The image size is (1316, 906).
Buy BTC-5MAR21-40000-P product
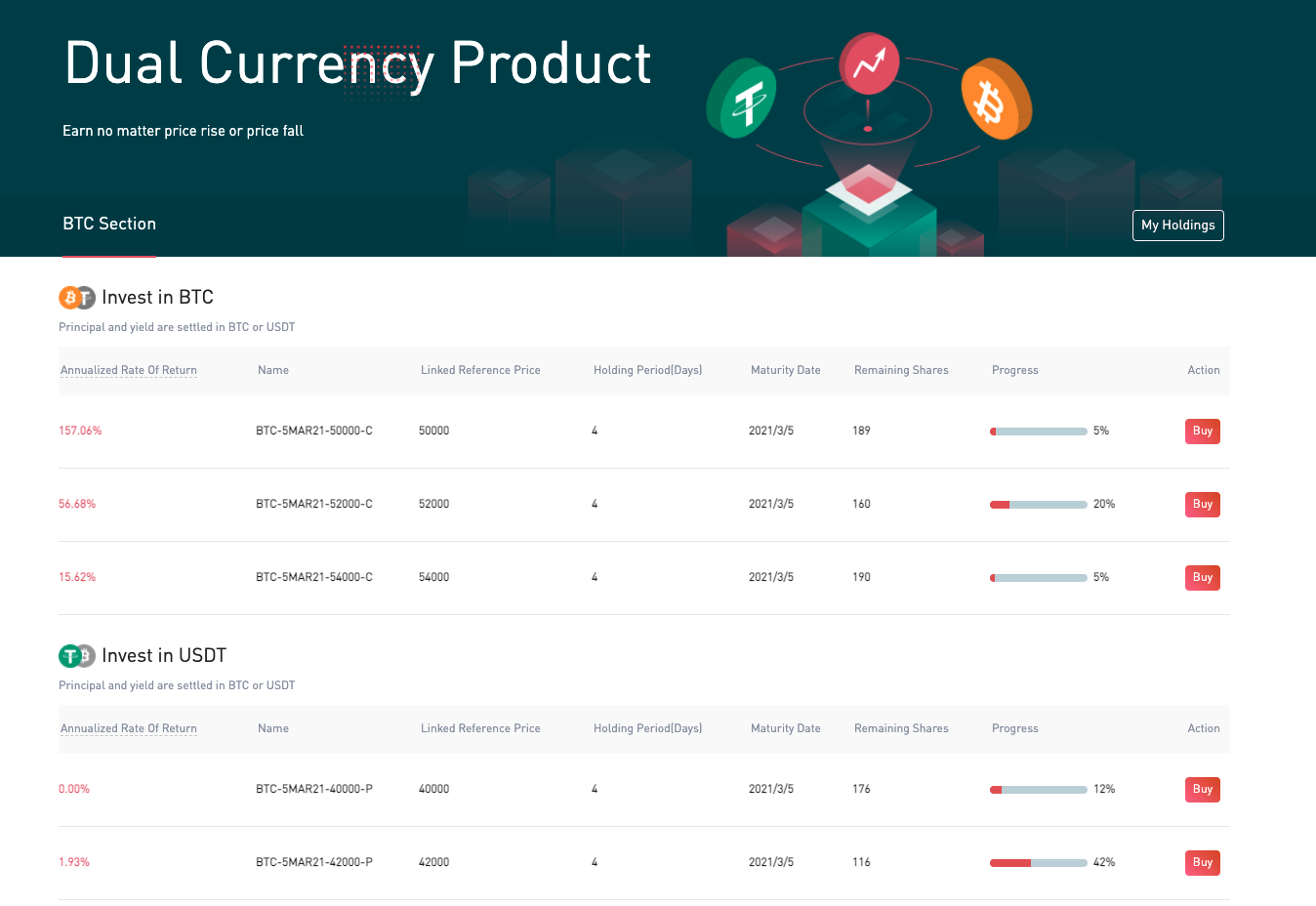(x=1203, y=790)
